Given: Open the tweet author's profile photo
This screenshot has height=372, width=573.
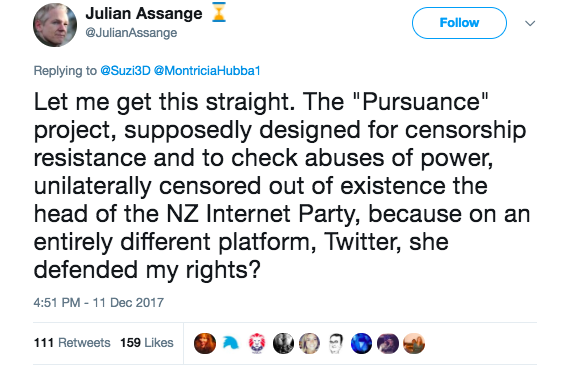Looking at the screenshot, I should [x=55, y=25].
